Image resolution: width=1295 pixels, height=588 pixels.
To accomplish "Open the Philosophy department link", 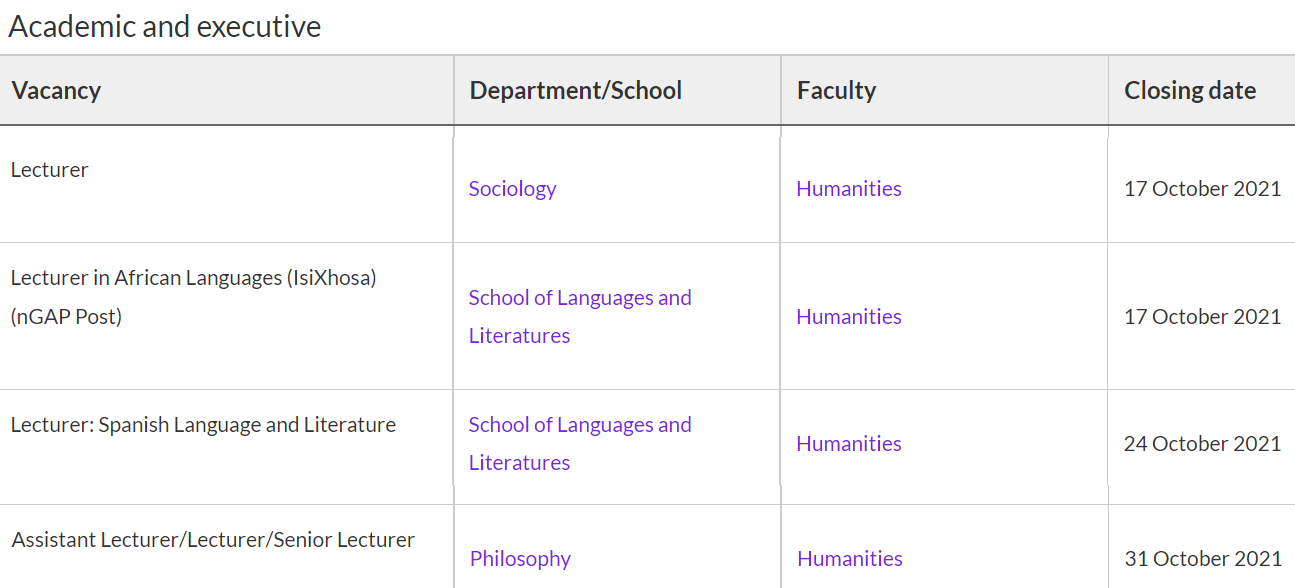I will click(x=520, y=558).
